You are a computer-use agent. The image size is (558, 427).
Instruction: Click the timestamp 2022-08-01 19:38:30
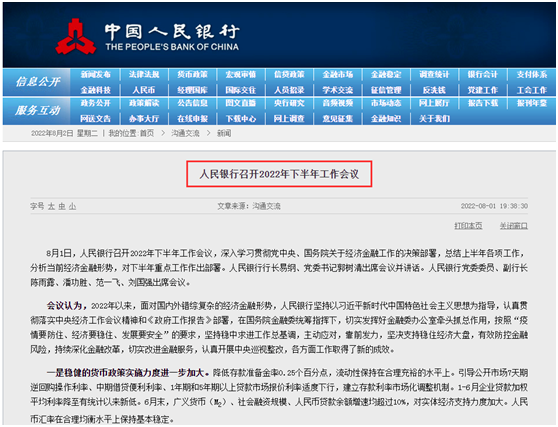tap(494, 206)
